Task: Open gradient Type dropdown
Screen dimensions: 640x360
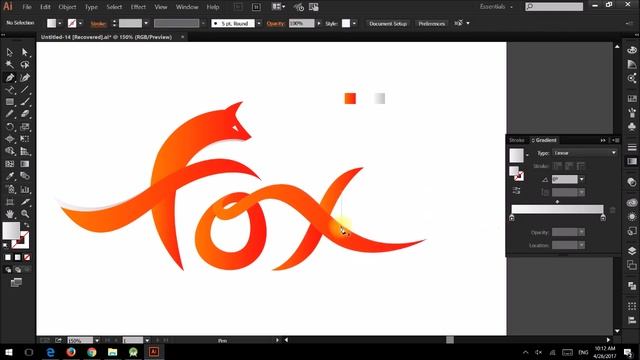Action: tap(584, 153)
